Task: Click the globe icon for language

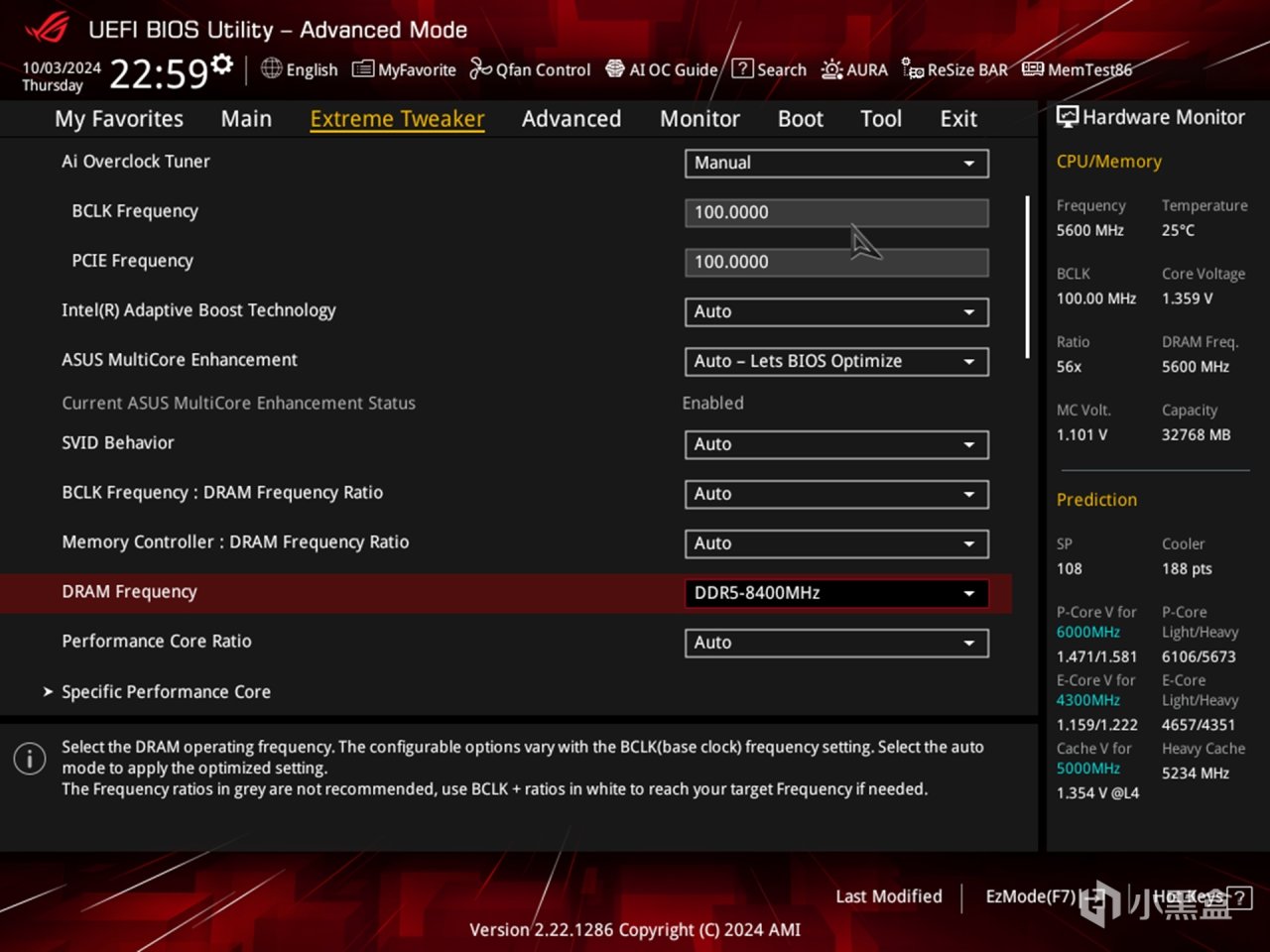Action: [272, 68]
